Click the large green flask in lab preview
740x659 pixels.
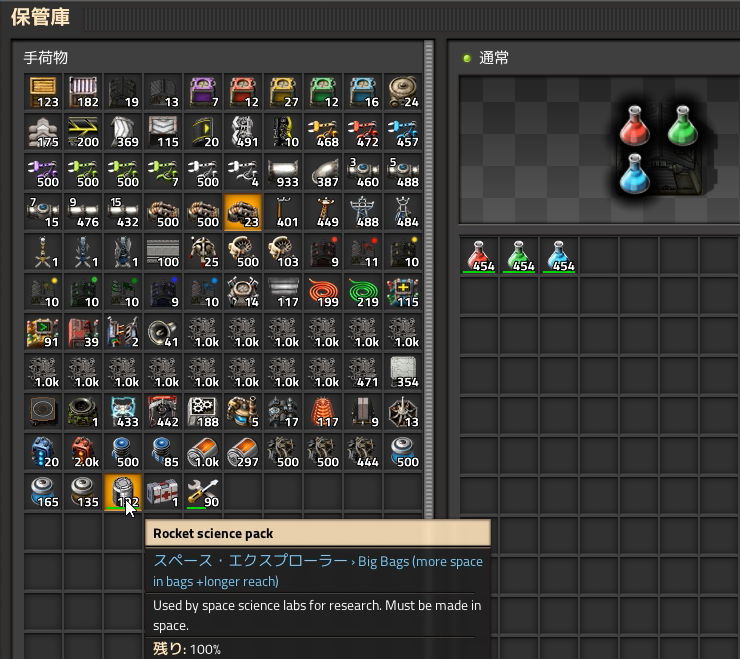[682, 126]
